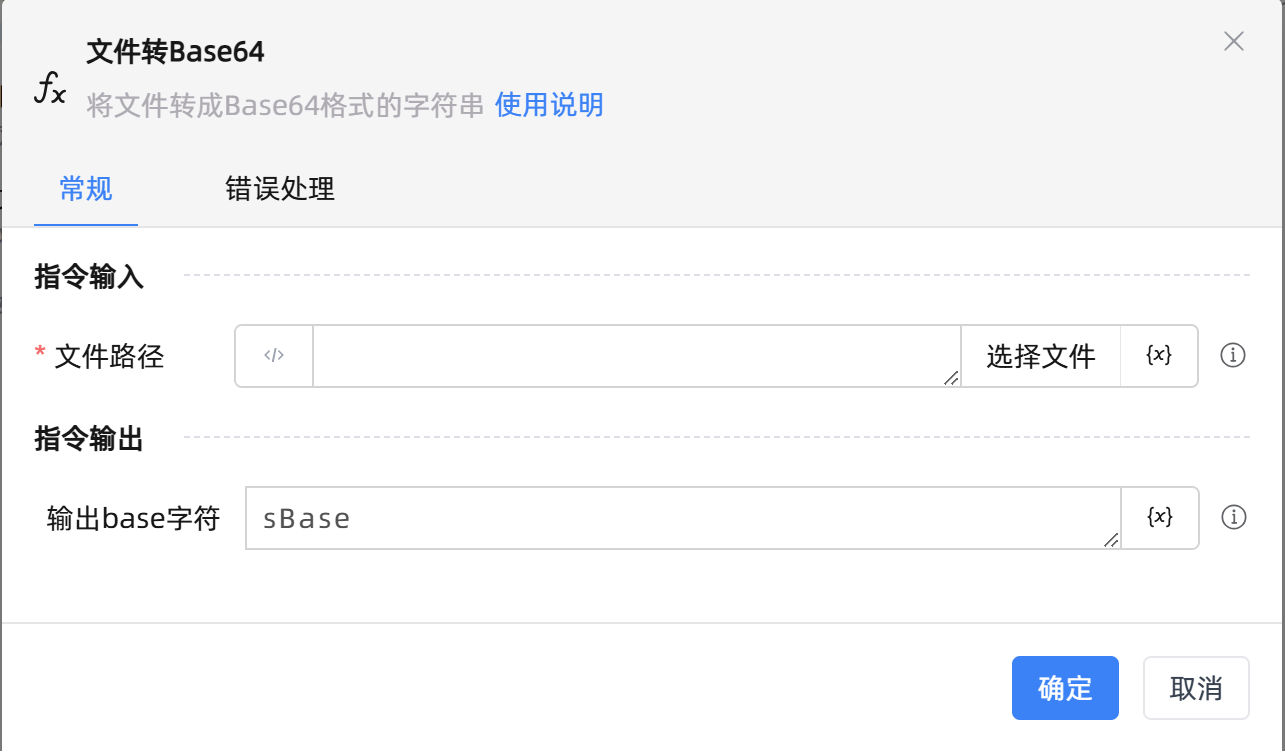Cancel with the 取消 button

[1196, 688]
